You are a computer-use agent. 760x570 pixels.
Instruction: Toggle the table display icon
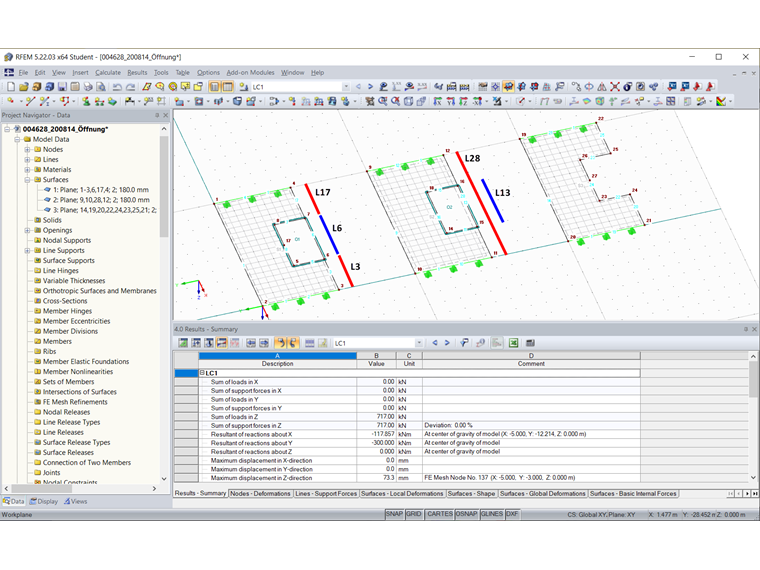click(227, 87)
